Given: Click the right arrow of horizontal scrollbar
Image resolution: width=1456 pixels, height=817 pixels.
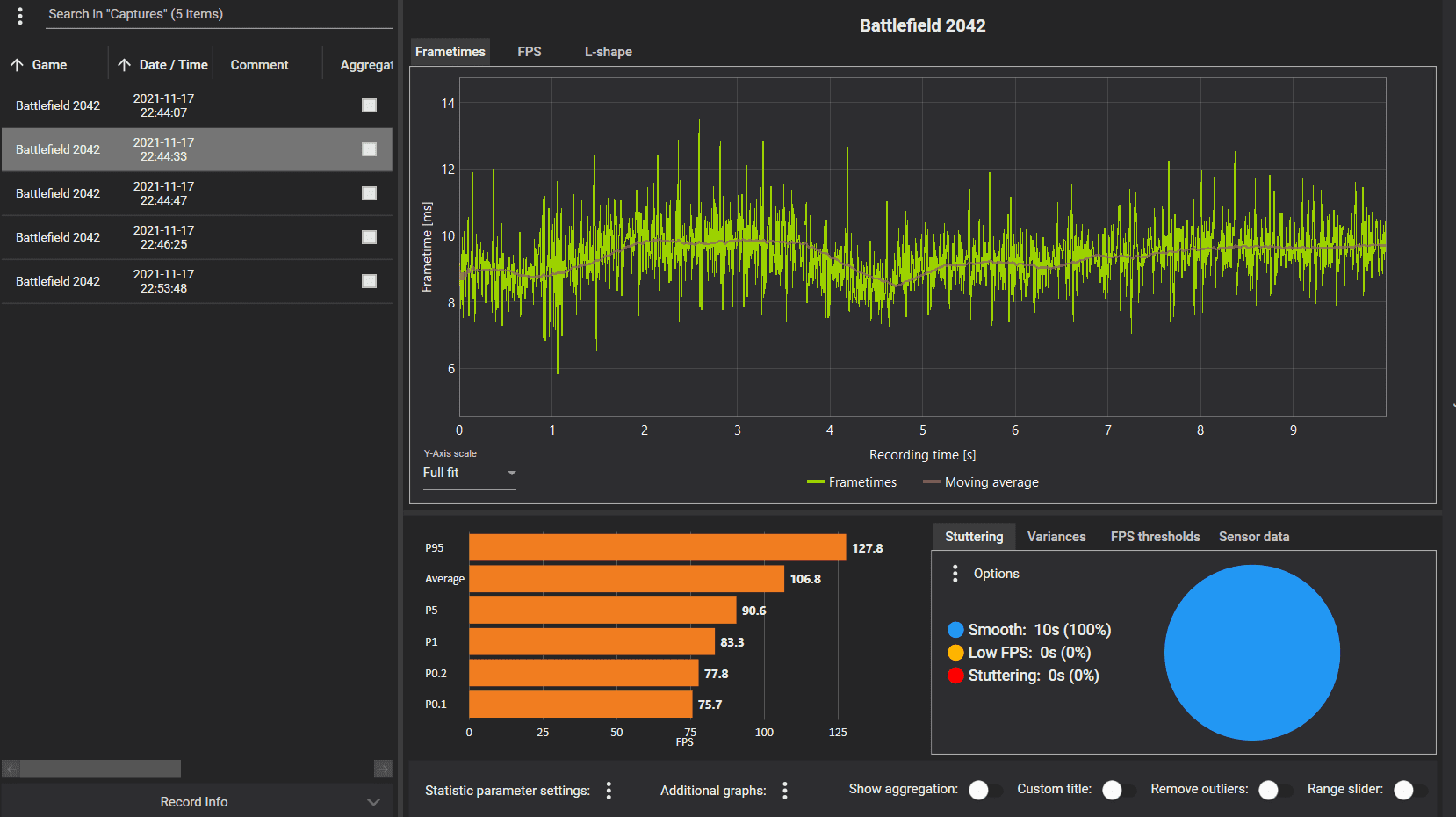Looking at the screenshot, I should (x=383, y=769).
